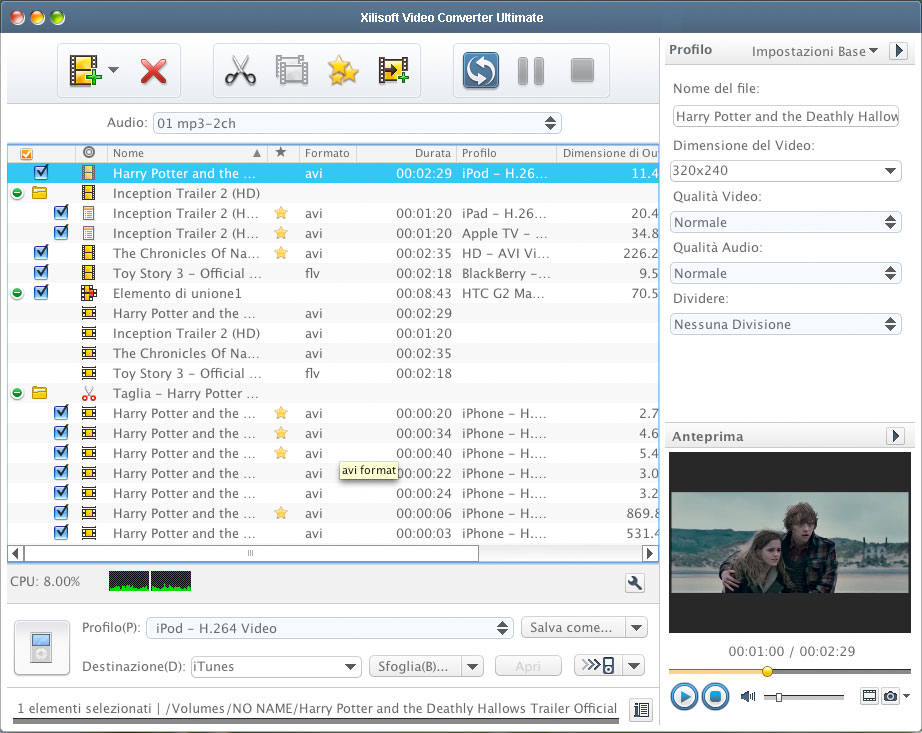Collapse the Inception Trailer 2 (HD) group
Viewport: 922px width, 733px height.
point(17,193)
